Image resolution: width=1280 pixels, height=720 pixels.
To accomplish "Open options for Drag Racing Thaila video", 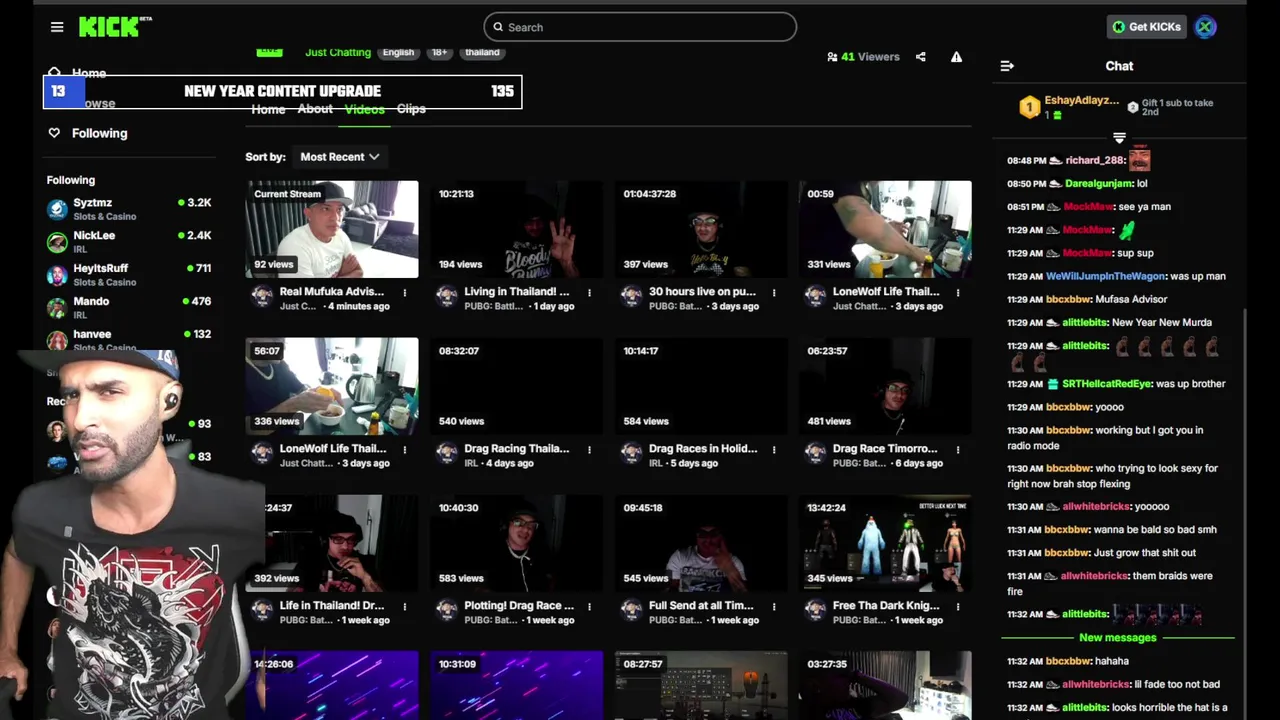I will 589,450.
